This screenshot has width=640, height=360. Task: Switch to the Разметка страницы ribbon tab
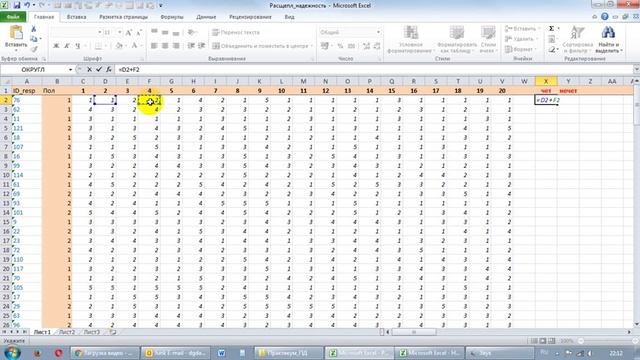(x=124, y=17)
